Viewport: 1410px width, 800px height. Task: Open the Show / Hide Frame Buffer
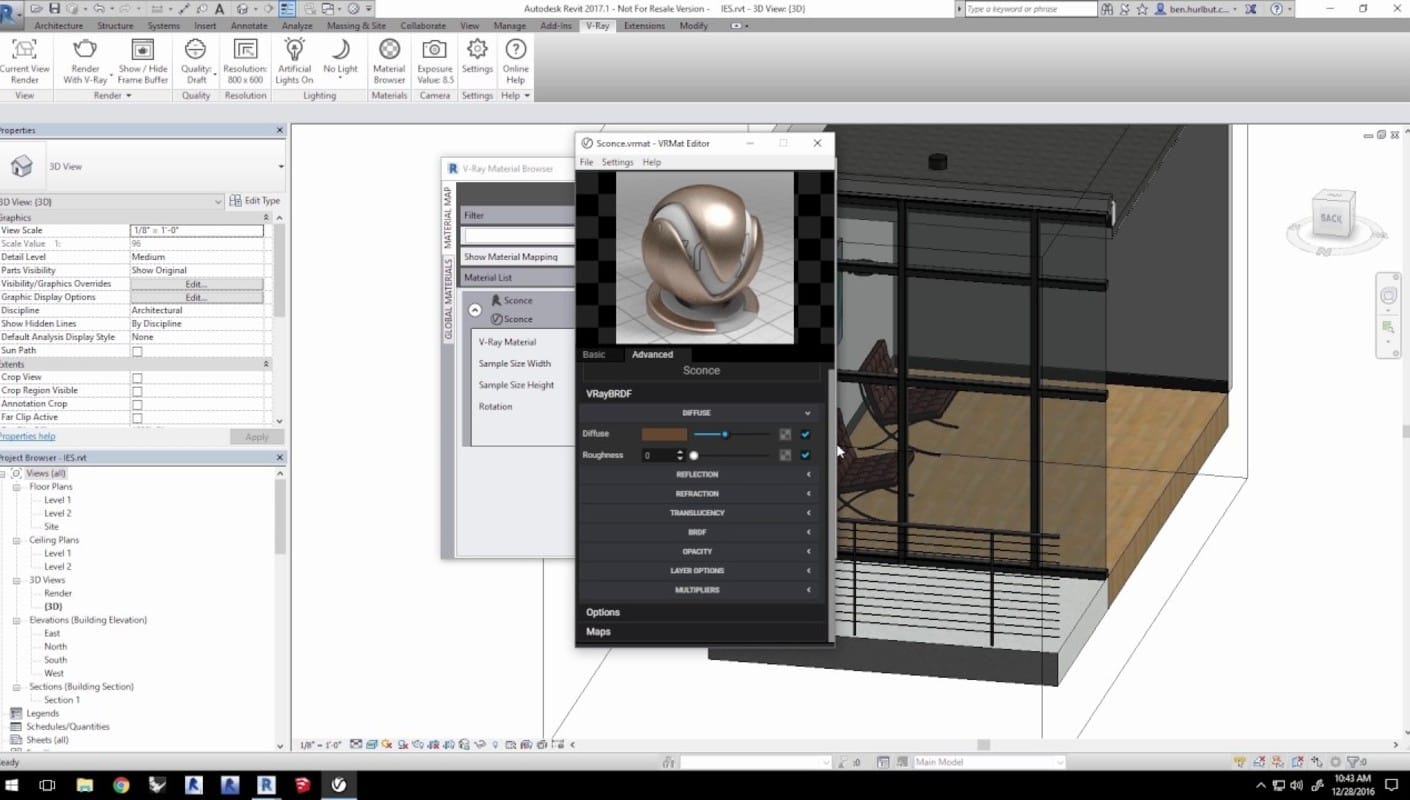click(x=143, y=50)
